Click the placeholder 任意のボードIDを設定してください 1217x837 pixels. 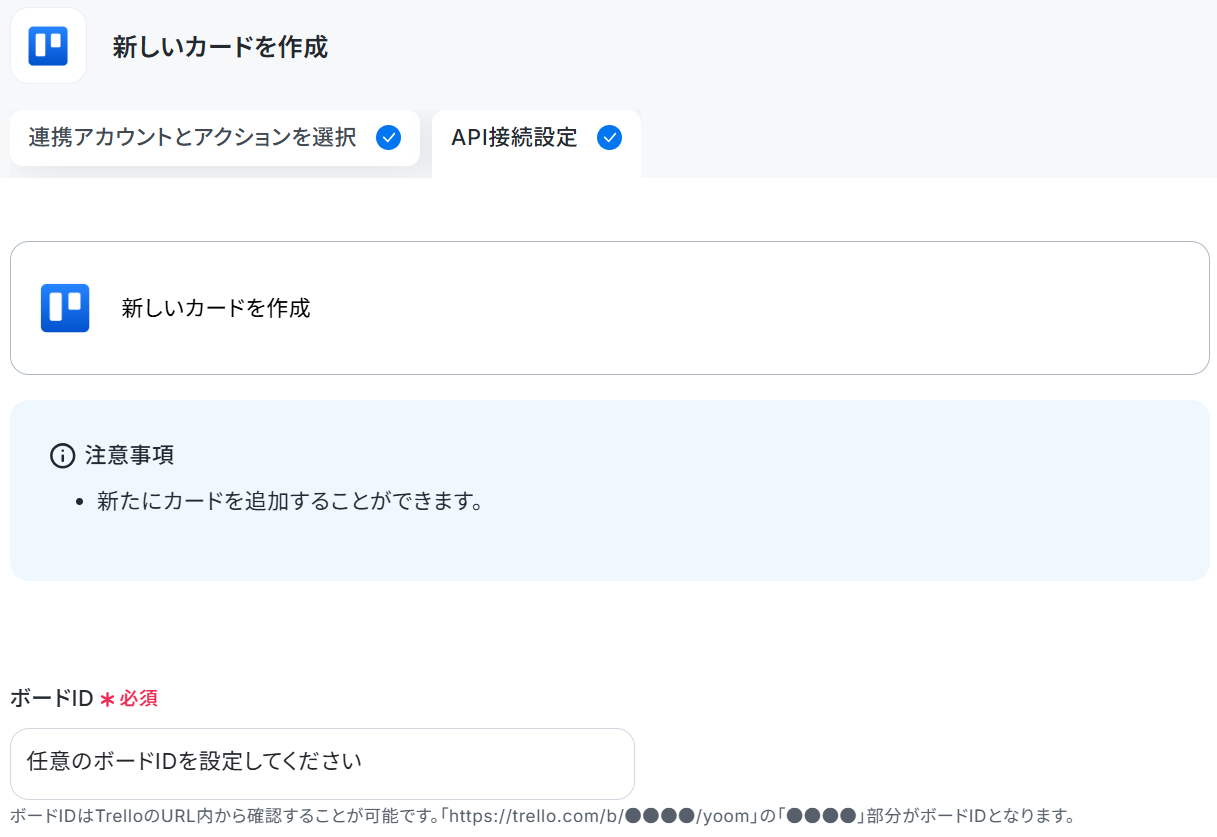coord(194,762)
